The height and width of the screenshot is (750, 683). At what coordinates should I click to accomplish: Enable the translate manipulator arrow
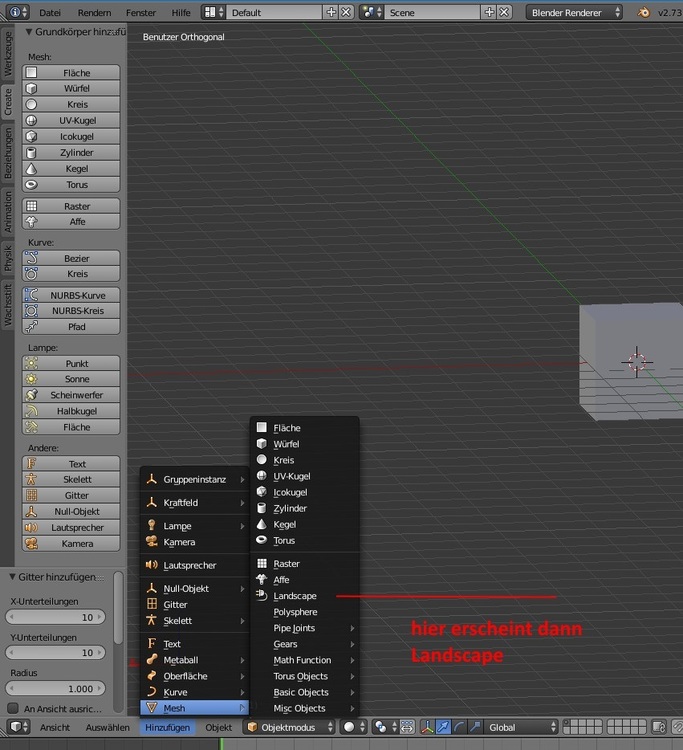[x=443, y=728]
